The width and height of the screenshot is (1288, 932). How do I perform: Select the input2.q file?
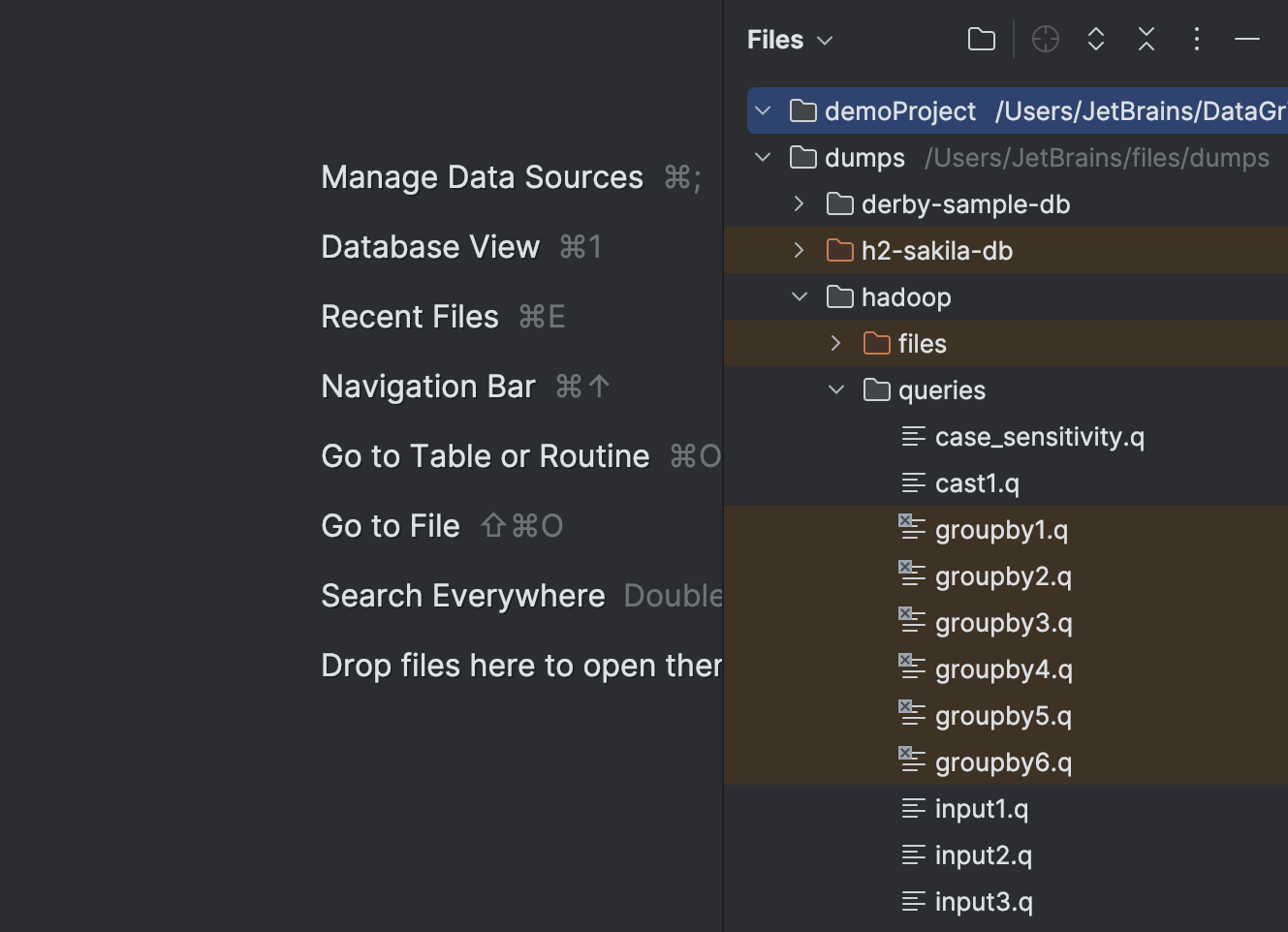(982, 854)
